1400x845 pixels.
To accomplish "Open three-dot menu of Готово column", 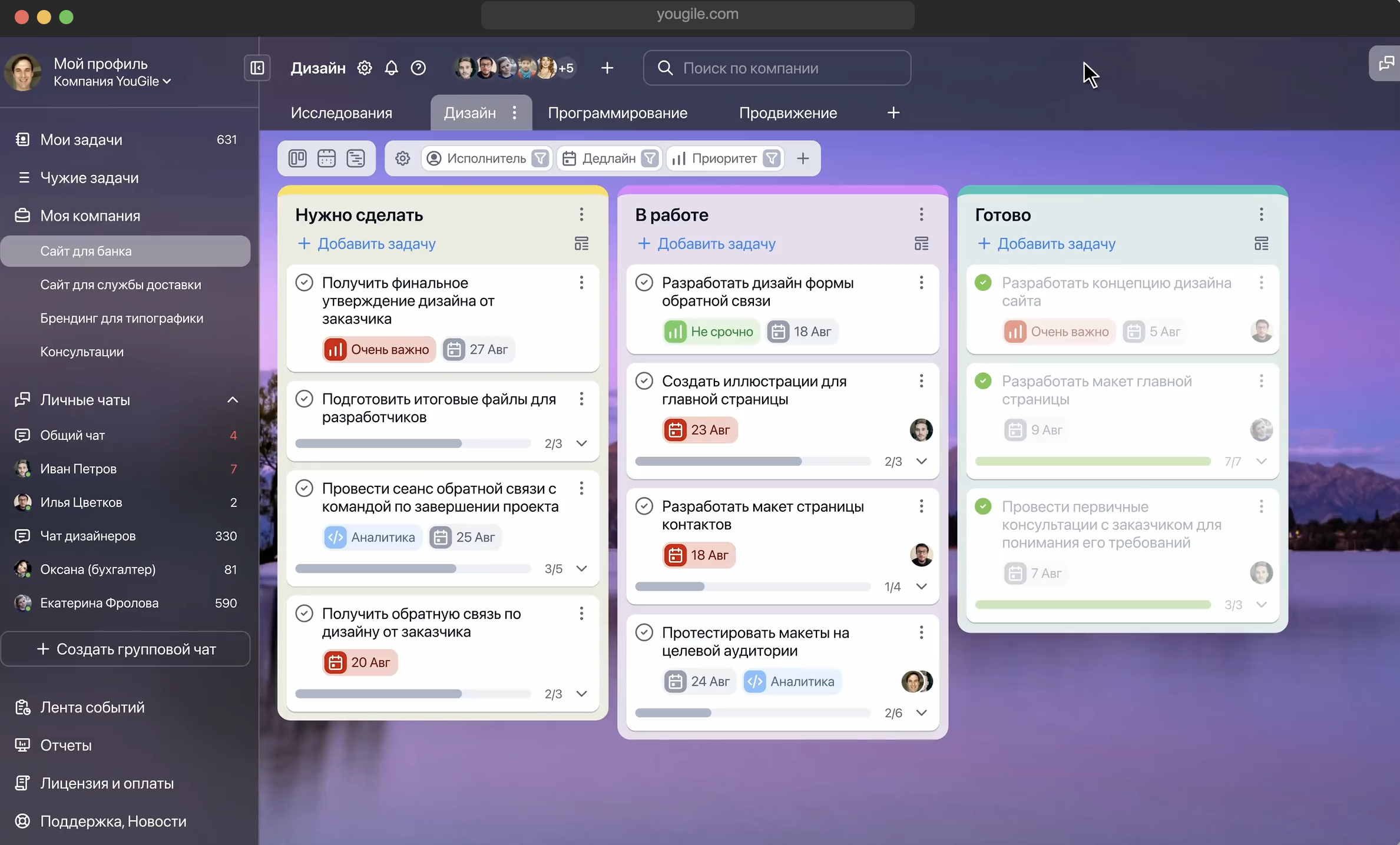I will (x=1262, y=214).
